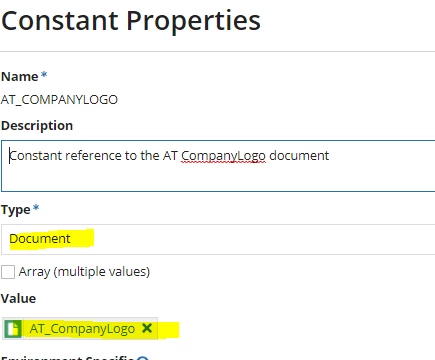The image size is (435, 360).
Task: Click inside the Description text box
Action: 218,166
